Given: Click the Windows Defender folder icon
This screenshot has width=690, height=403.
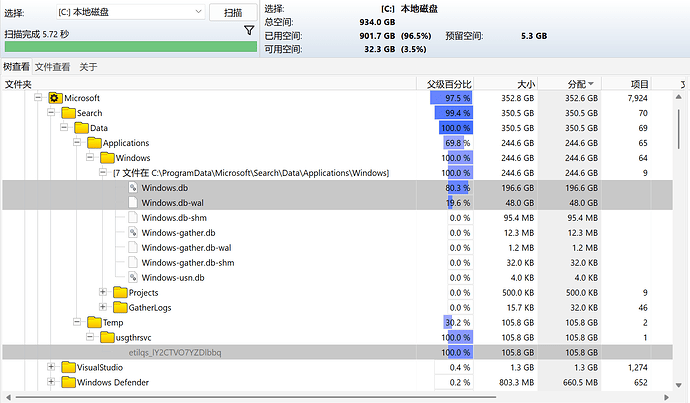Looking at the screenshot, I should (x=68, y=382).
